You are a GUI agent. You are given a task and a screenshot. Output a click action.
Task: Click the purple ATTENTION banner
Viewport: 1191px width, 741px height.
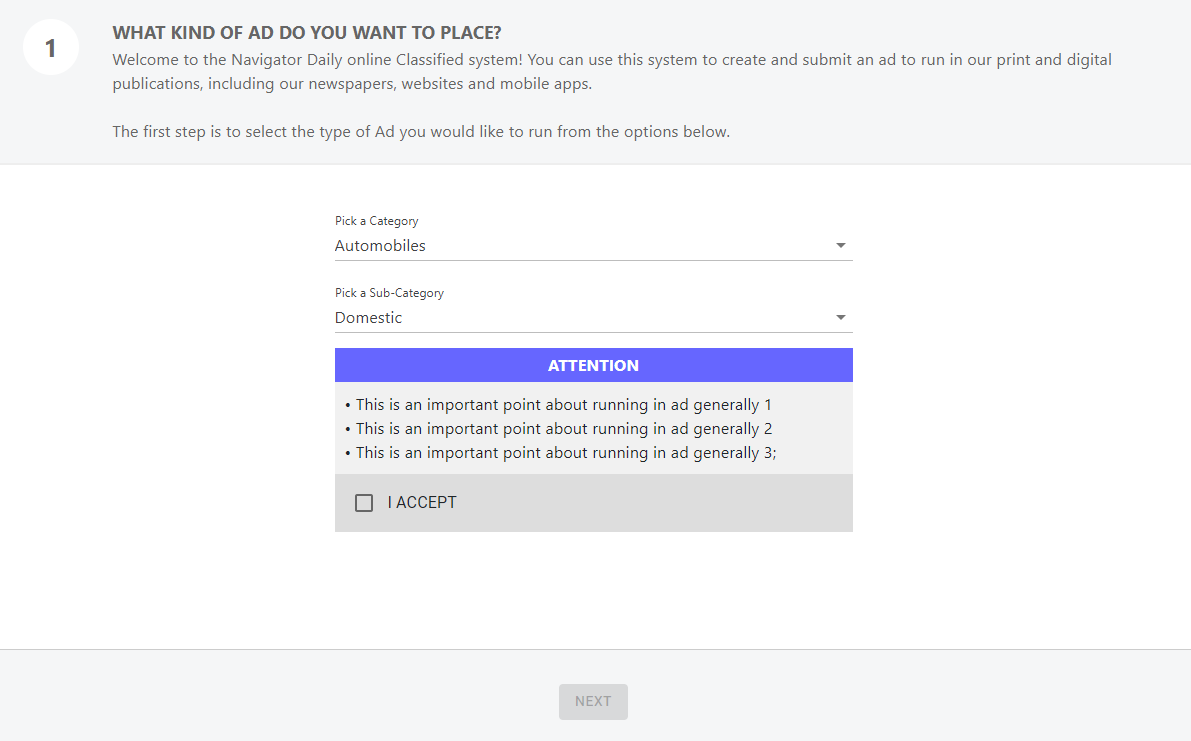point(593,365)
